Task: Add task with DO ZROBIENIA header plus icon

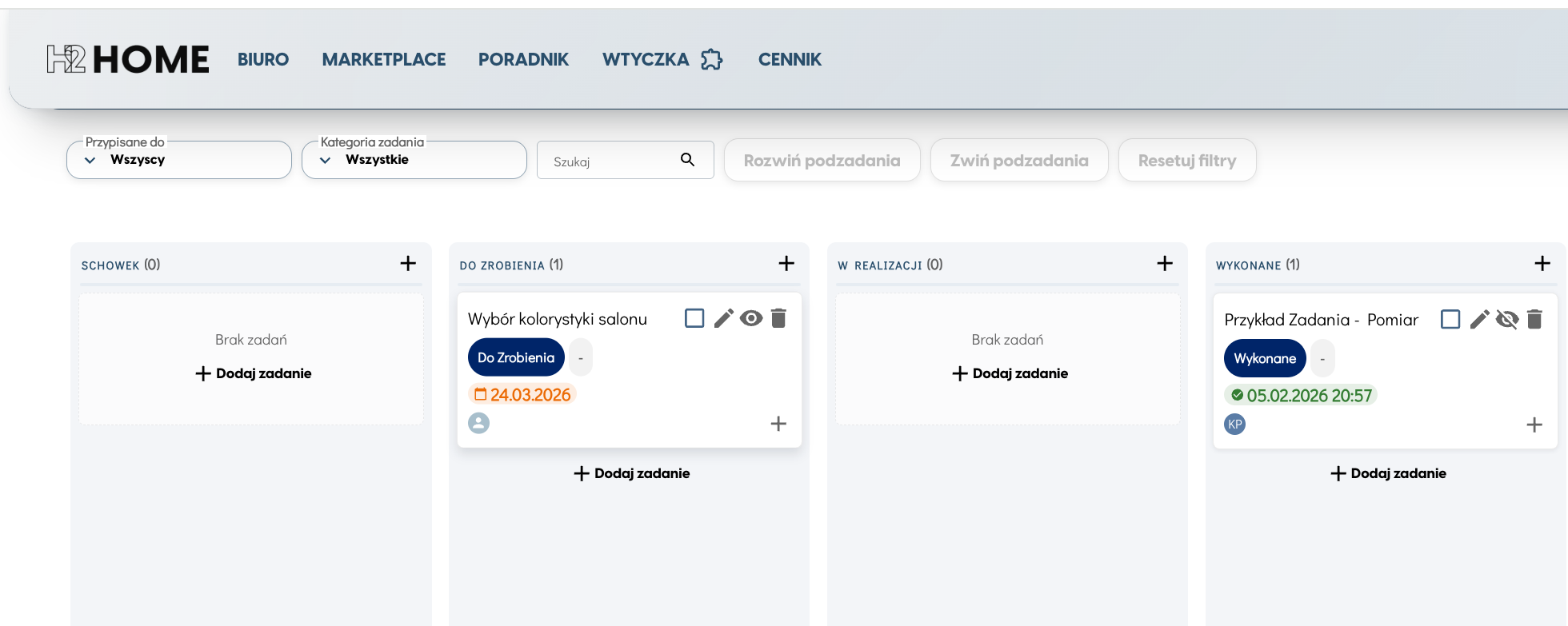Action: click(786, 264)
